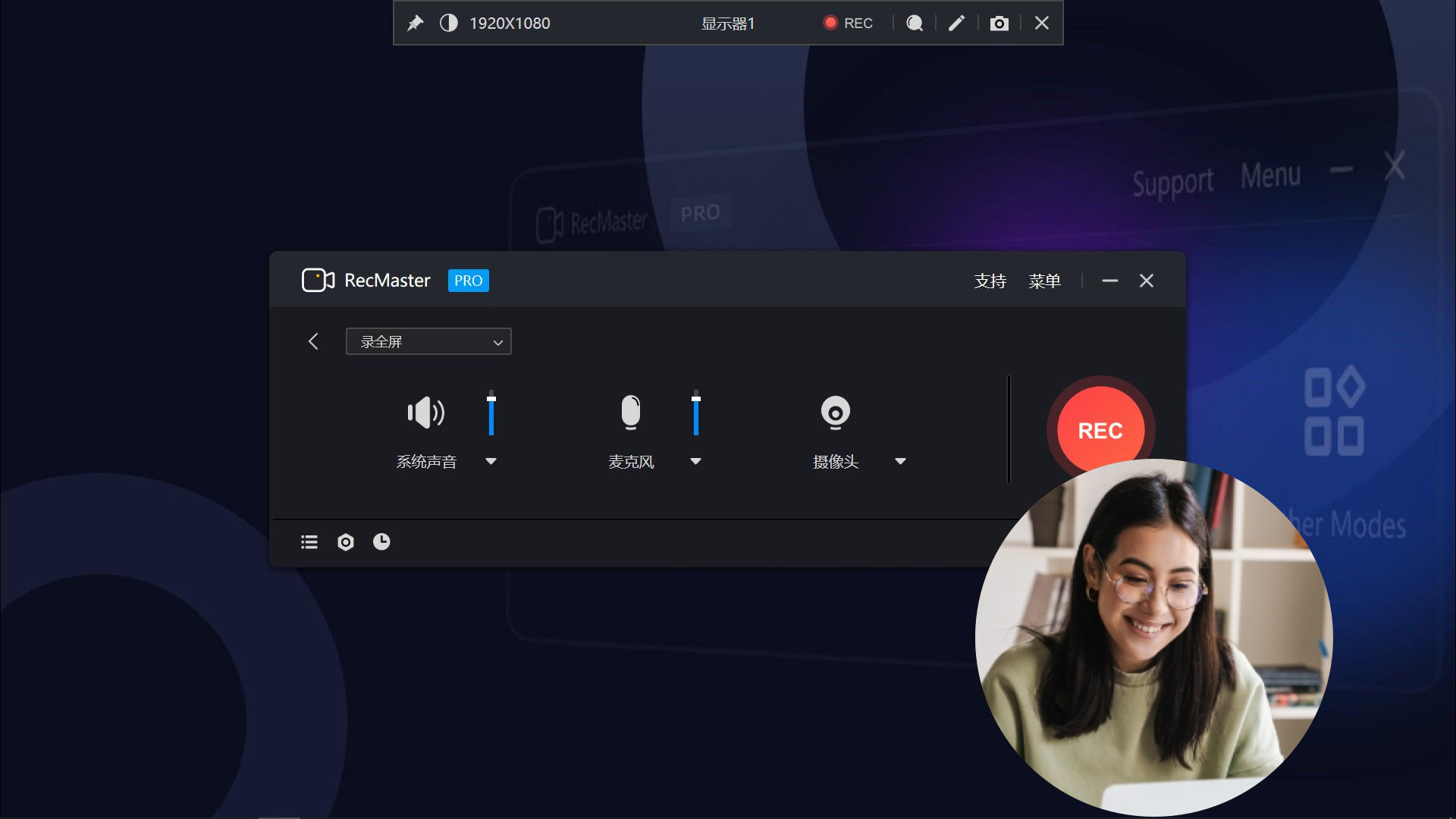Click small REC button in top toolbar

[x=849, y=24]
